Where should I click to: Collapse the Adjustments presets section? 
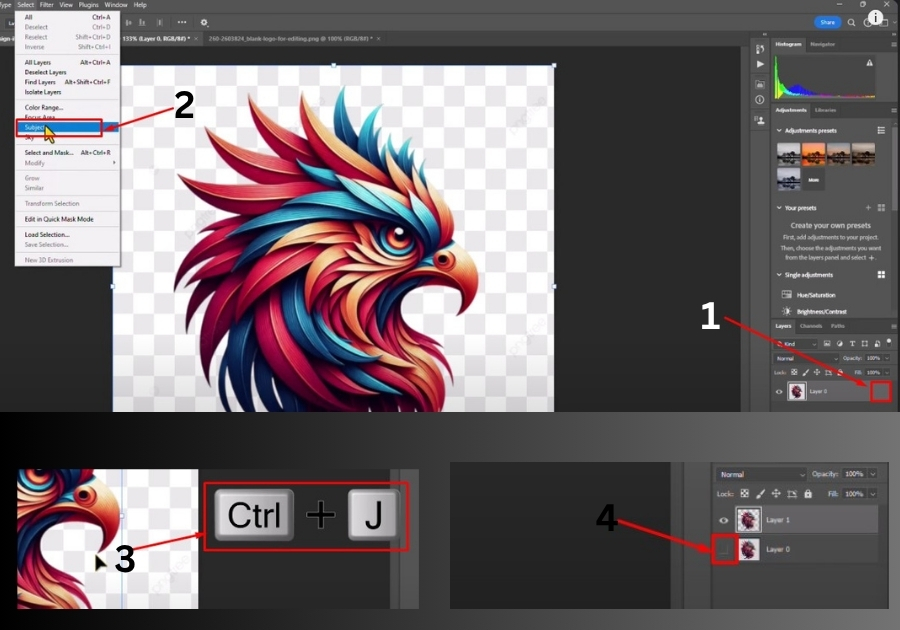[779, 131]
